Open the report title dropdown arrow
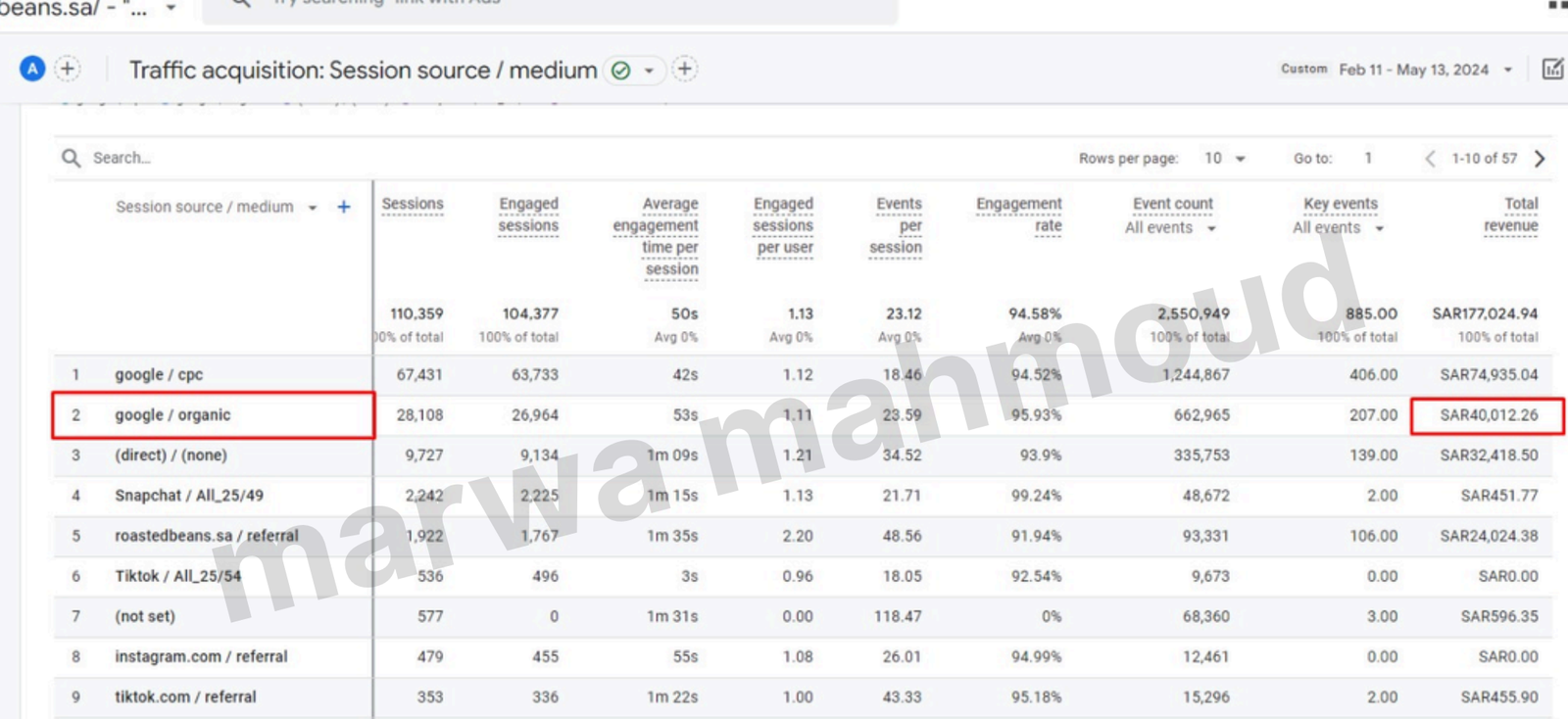1568x719 pixels. [x=649, y=71]
